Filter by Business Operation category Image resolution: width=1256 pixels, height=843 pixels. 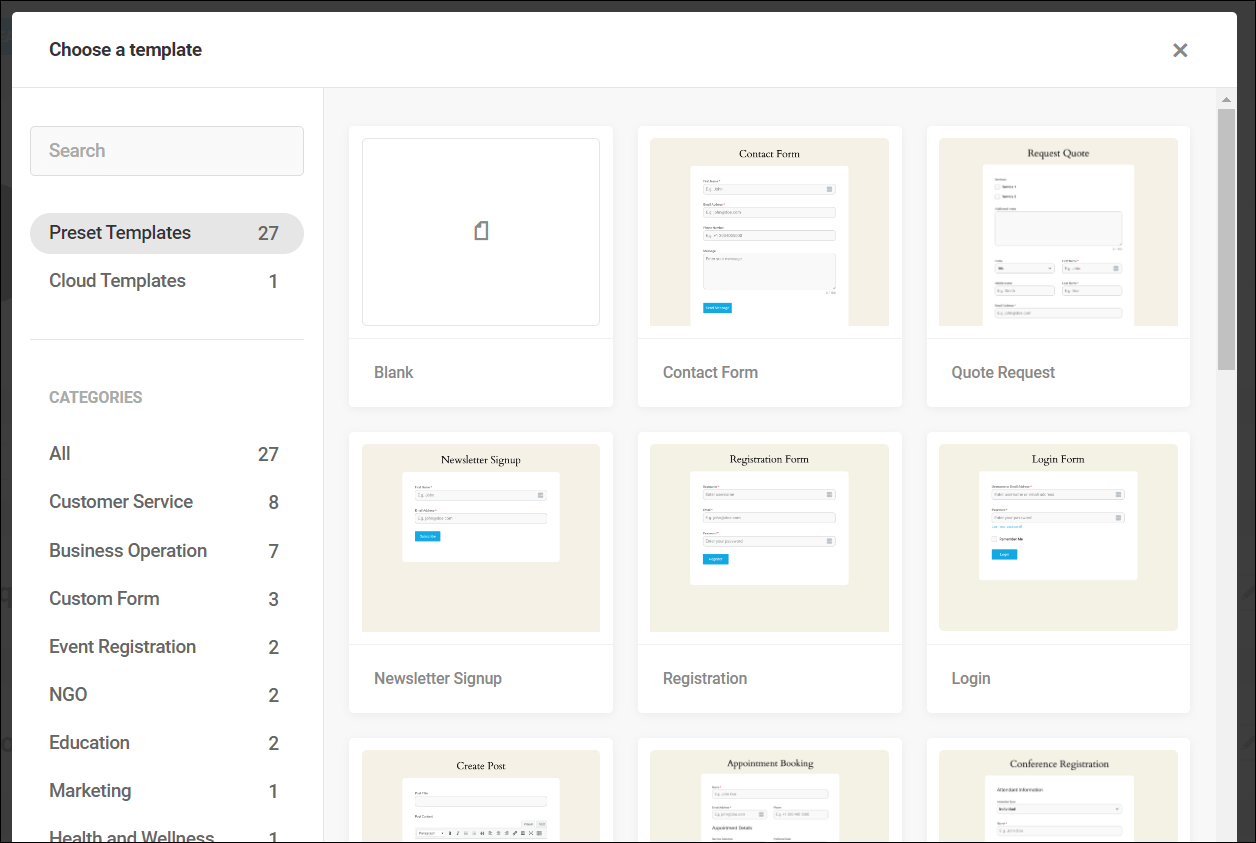[127, 550]
